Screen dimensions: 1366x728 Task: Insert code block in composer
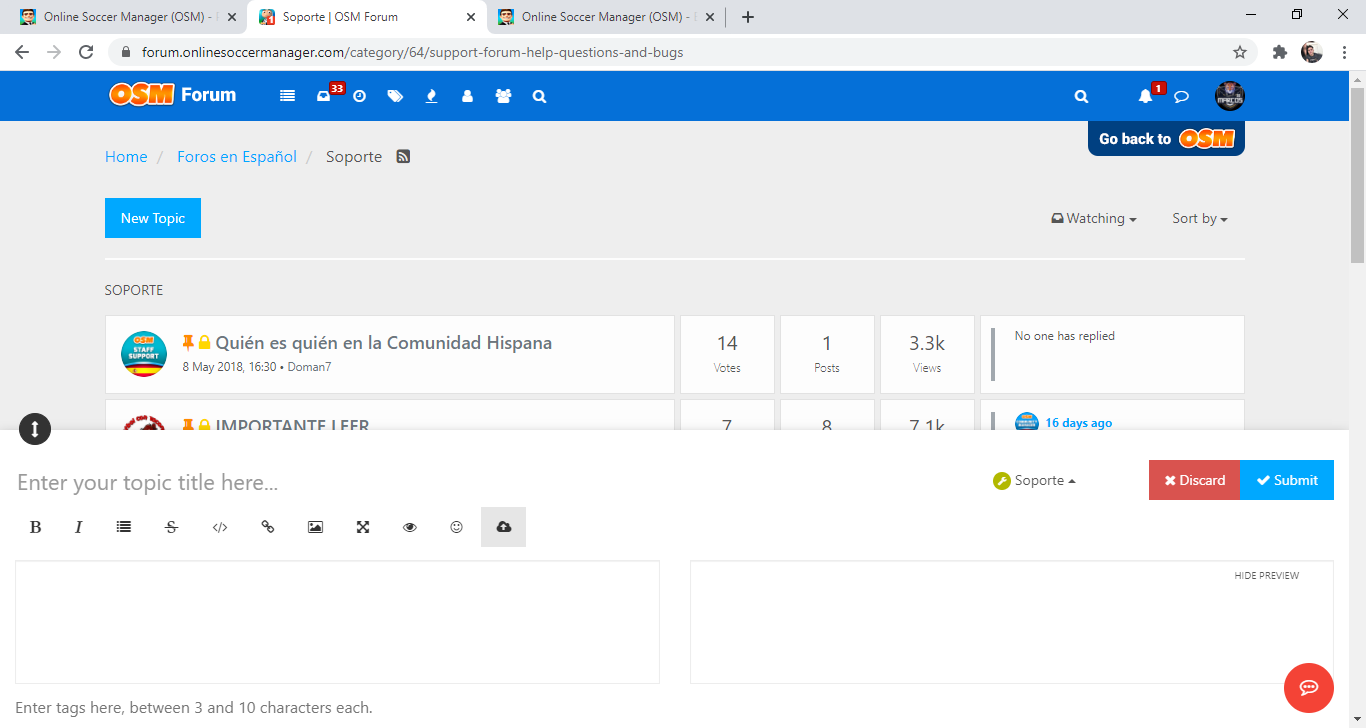pos(220,527)
